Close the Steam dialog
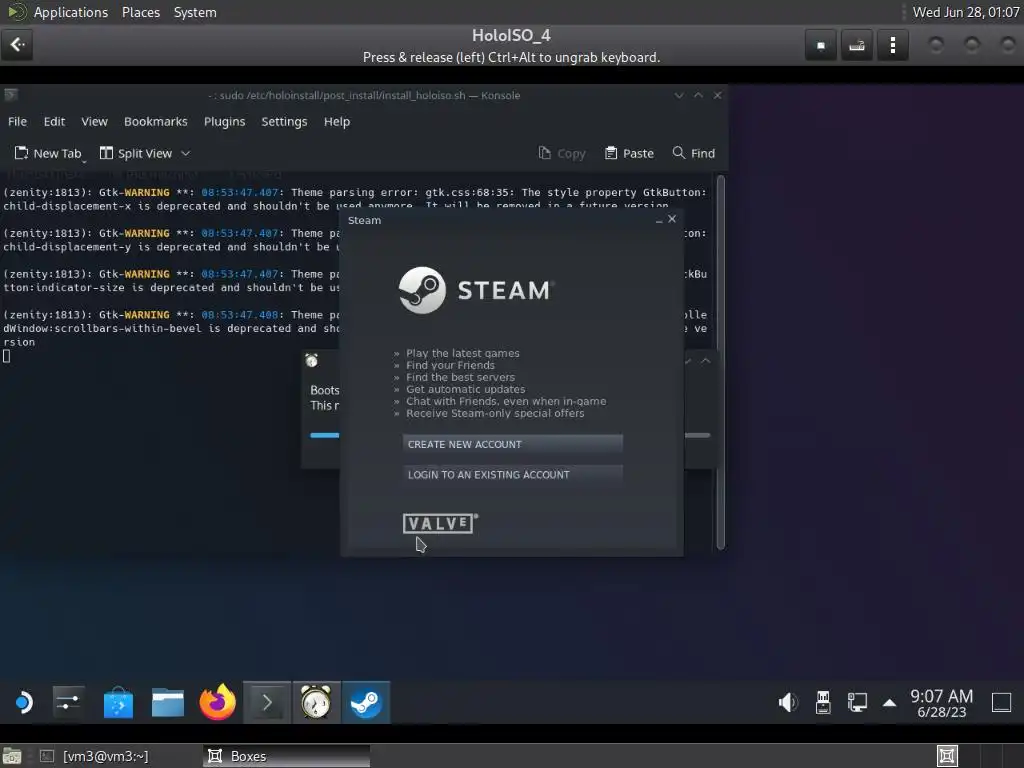The height and width of the screenshot is (768, 1024). coord(672,219)
